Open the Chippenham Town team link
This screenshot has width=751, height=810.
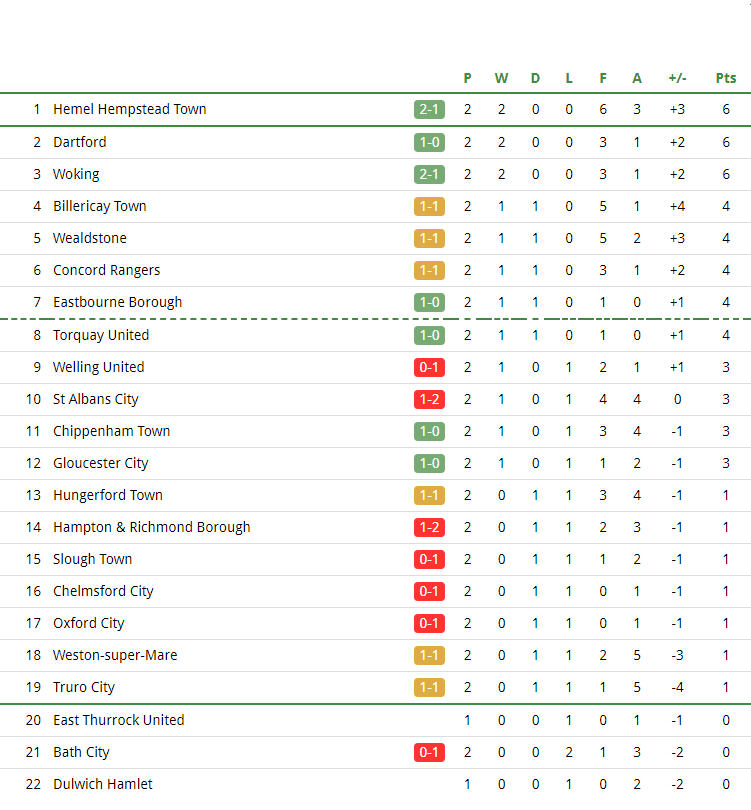(112, 431)
